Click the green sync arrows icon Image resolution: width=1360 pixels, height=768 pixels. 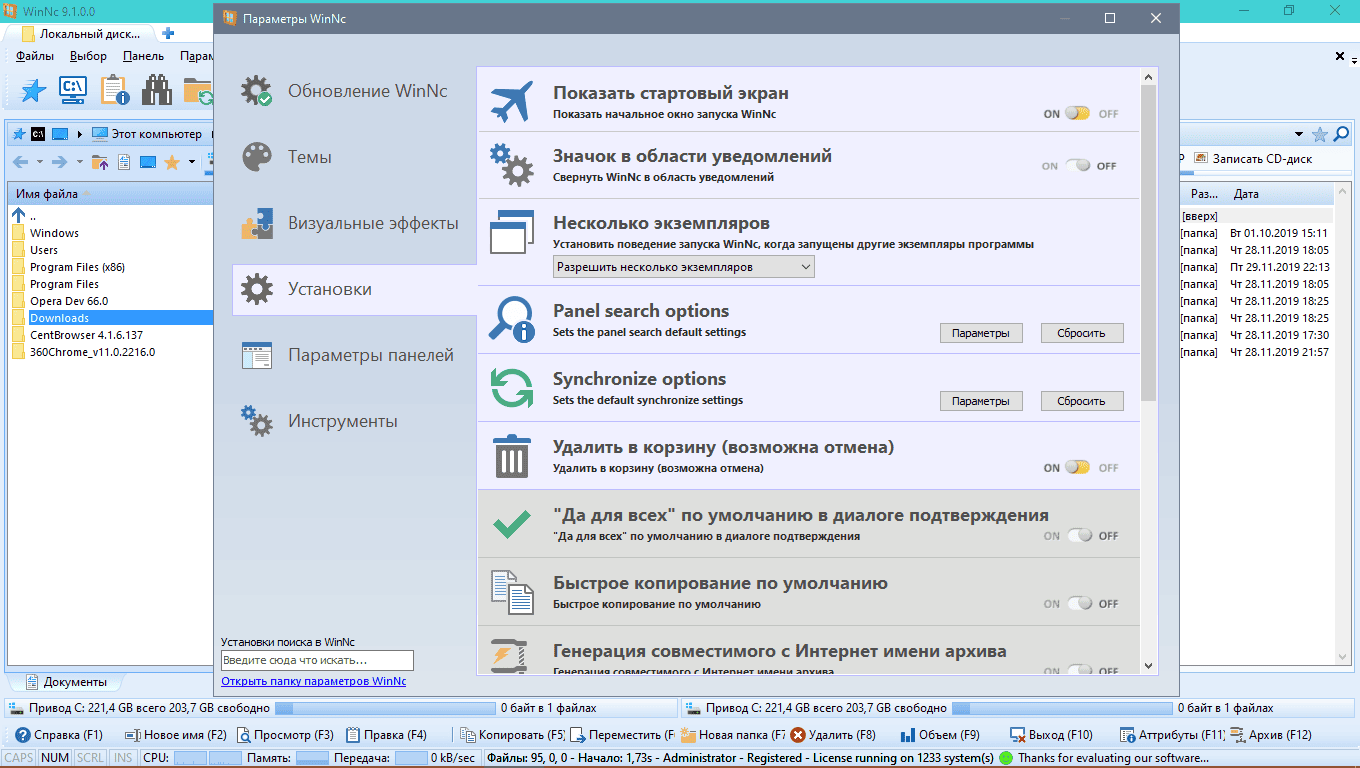click(x=512, y=389)
